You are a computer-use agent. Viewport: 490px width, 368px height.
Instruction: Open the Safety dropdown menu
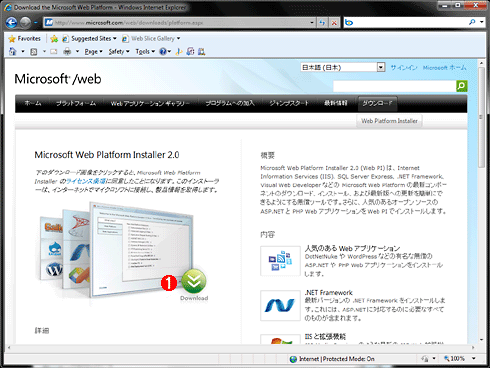coord(119,52)
